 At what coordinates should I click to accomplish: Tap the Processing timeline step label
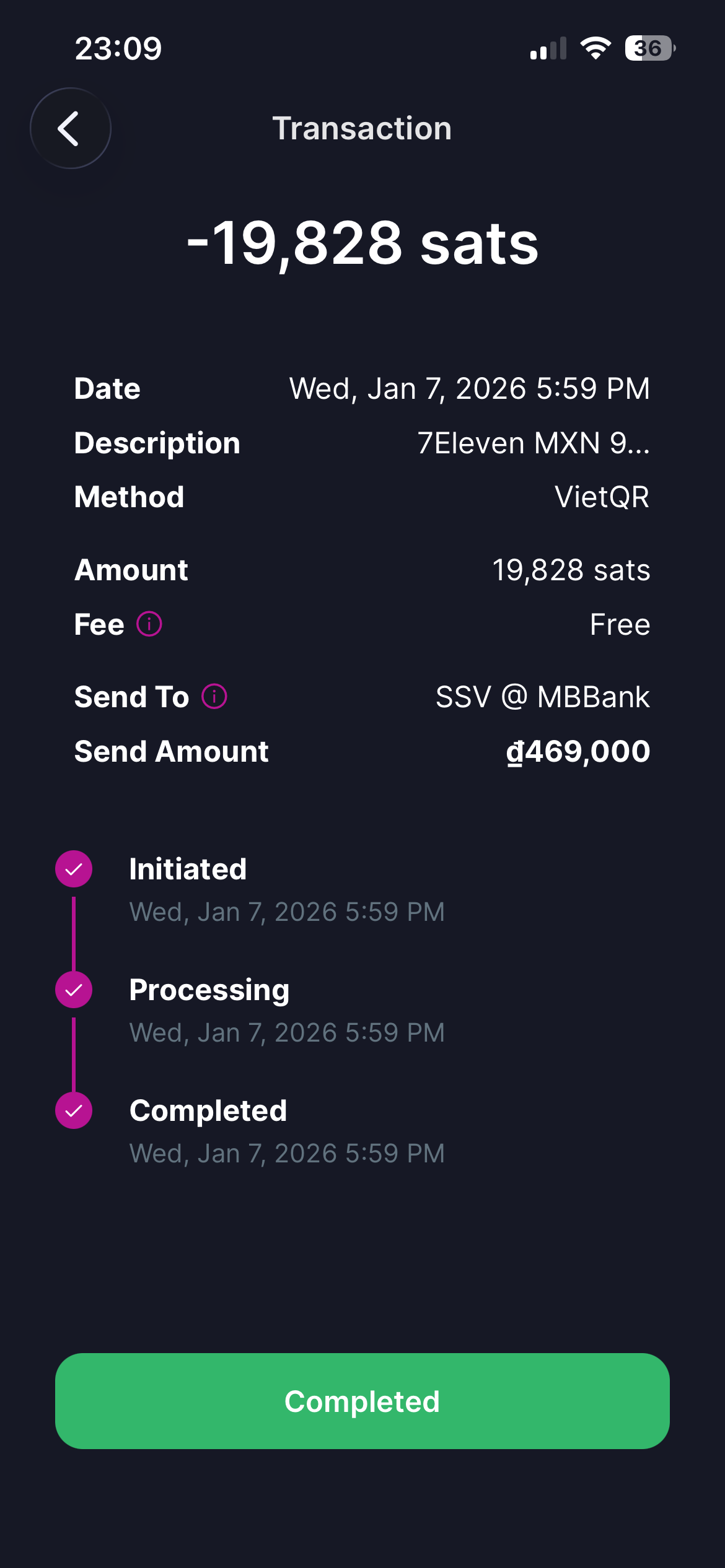tap(209, 990)
